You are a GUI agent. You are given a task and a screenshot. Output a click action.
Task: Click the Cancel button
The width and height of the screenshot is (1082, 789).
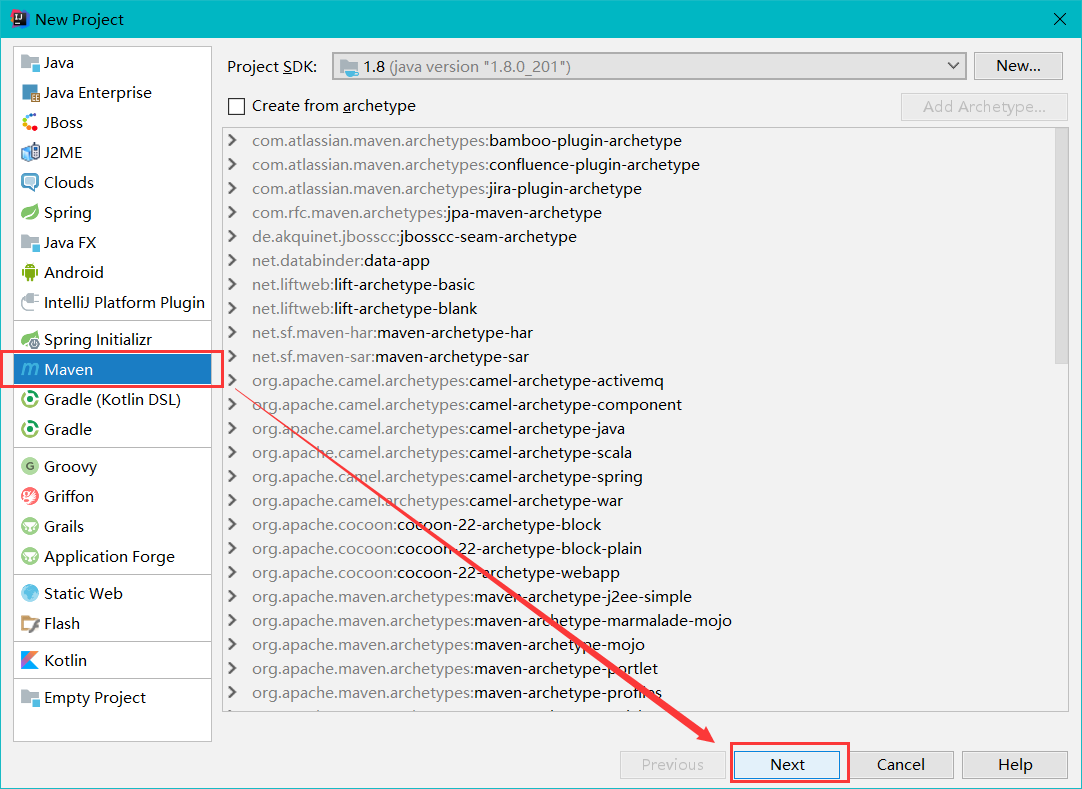pos(901,764)
